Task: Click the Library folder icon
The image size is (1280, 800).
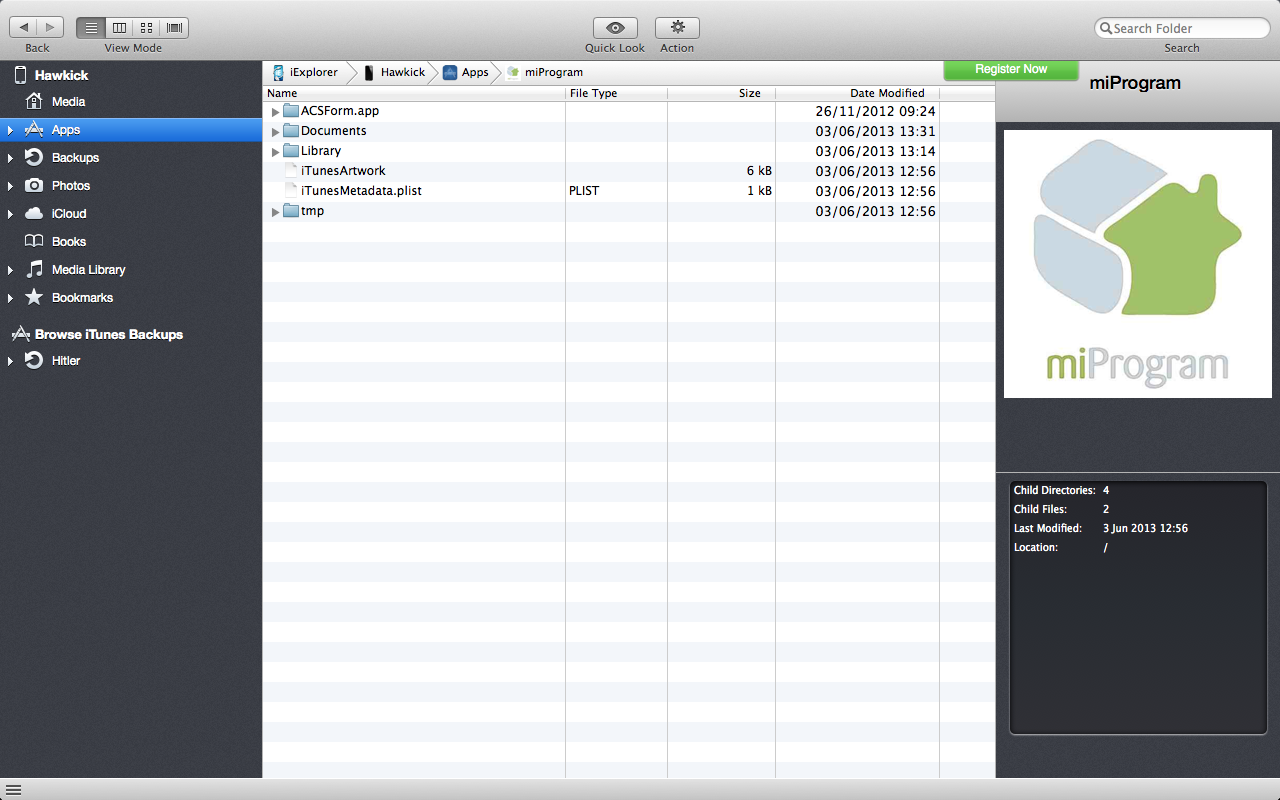Action: point(291,151)
